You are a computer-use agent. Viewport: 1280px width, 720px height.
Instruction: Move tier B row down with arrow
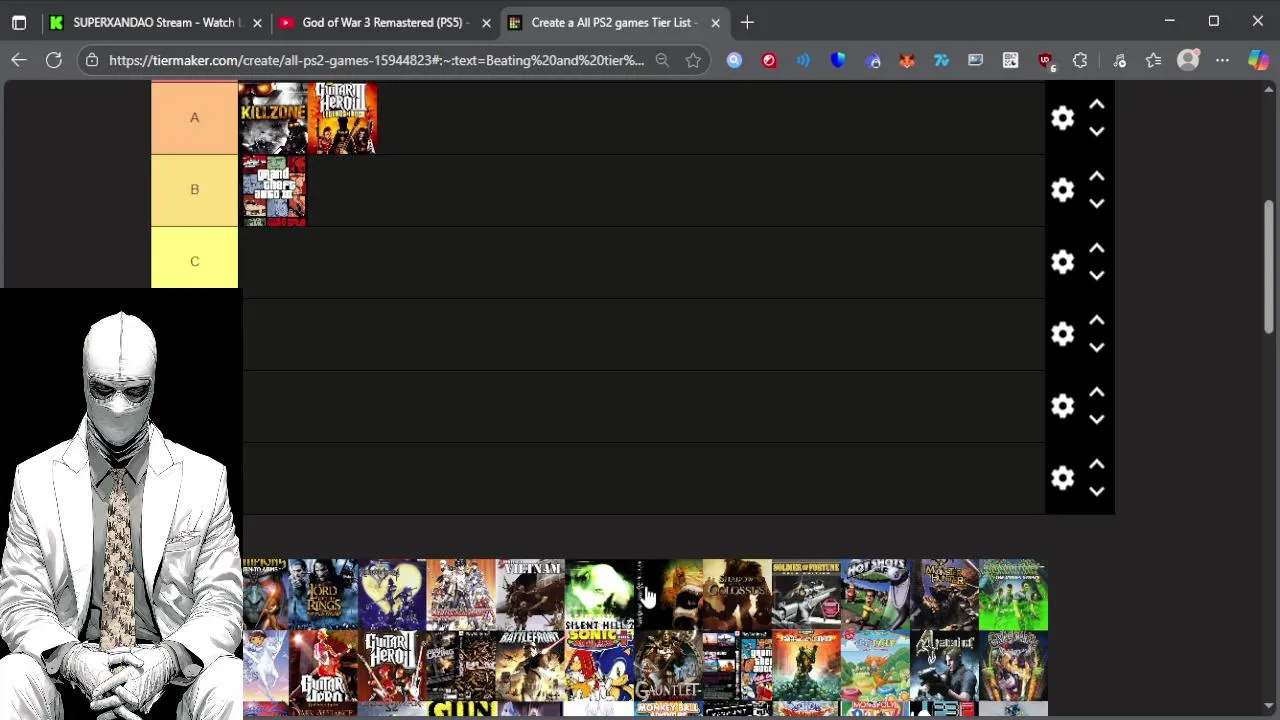(x=1096, y=203)
